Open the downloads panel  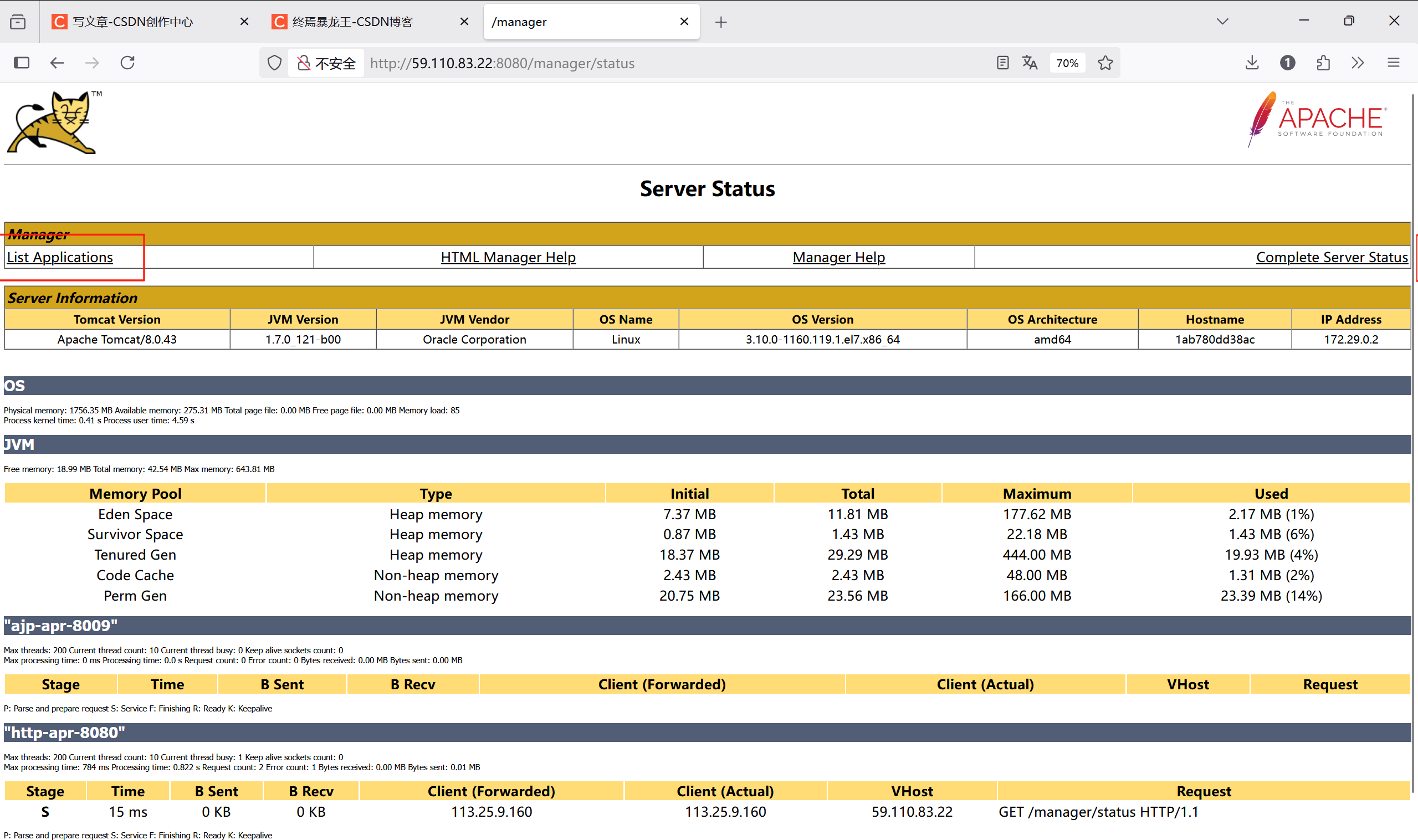click(x=1252, y=63)
